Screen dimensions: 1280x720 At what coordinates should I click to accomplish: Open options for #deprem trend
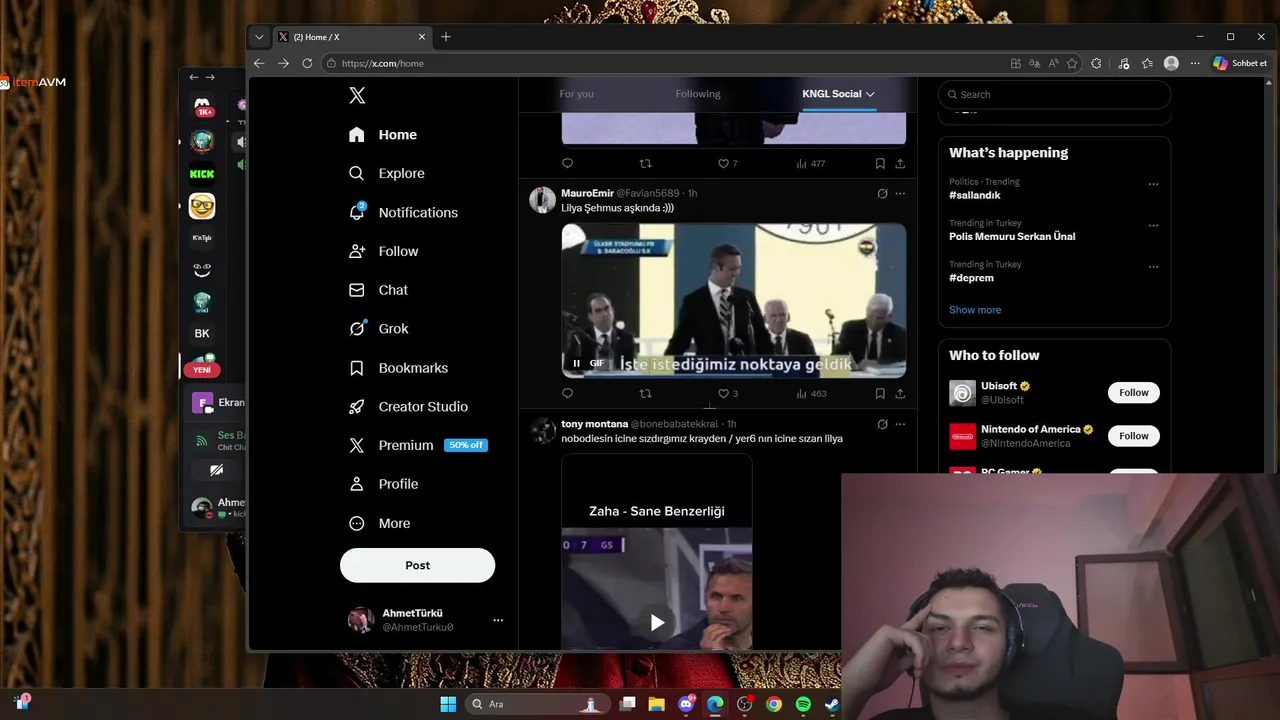1153,267
